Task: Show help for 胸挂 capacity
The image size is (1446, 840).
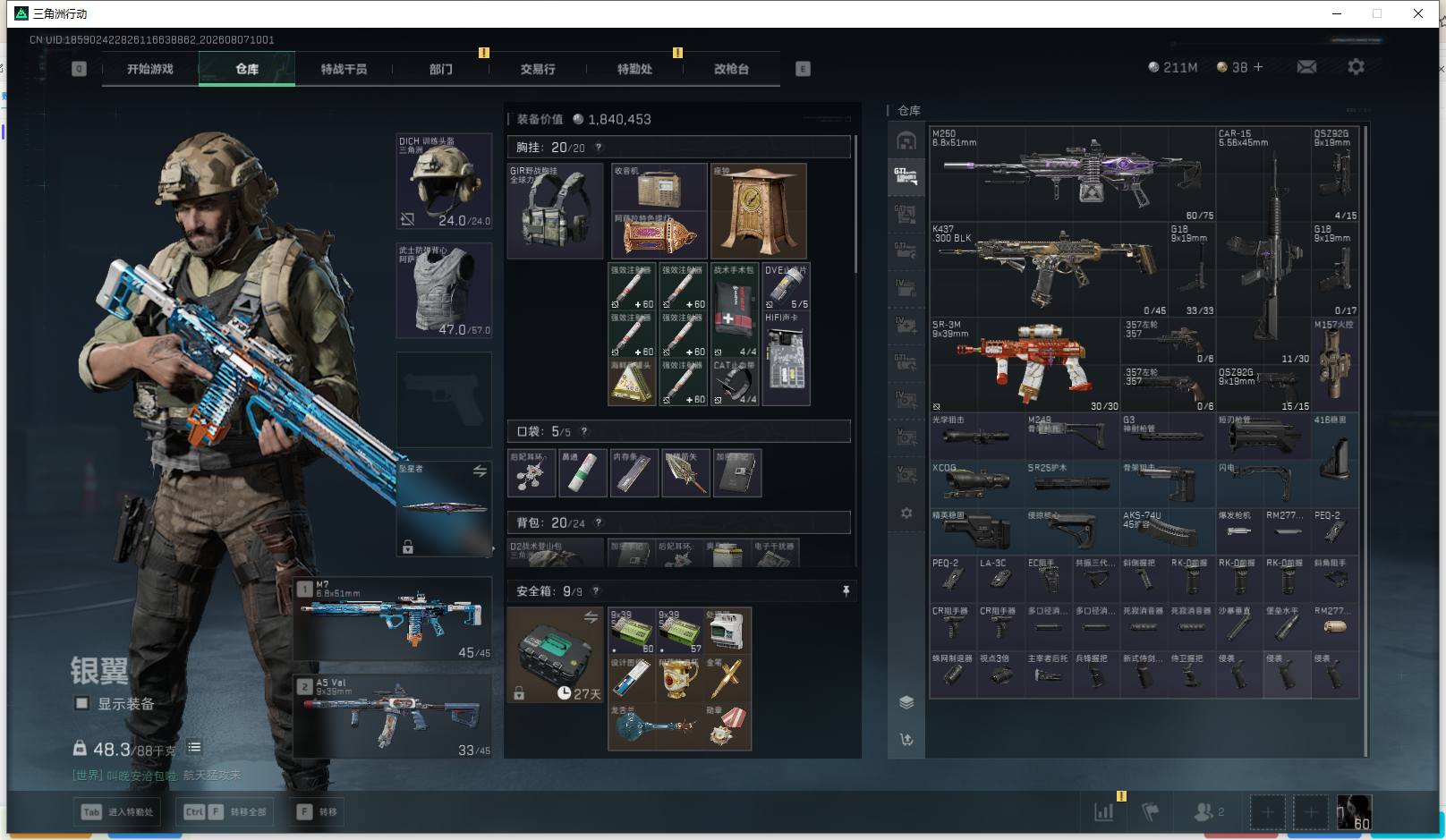Action: 599,148
